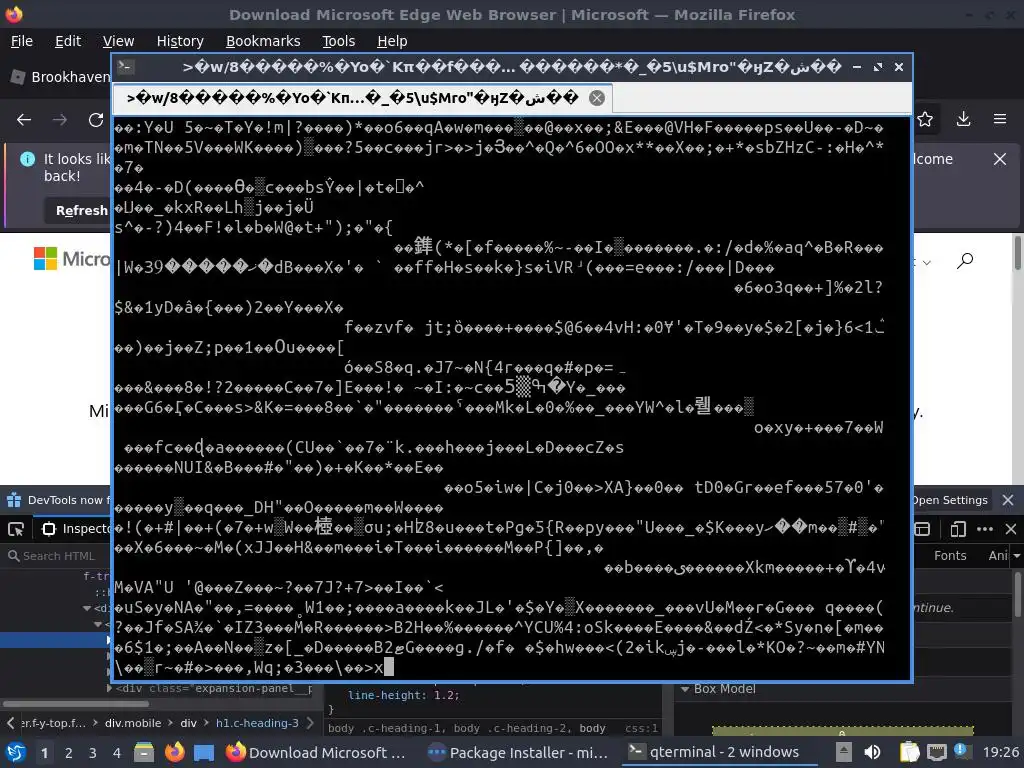This screenshot has width=1024, height=768.
Task: Click the blue show desktop panel icon
Action: 204,752
